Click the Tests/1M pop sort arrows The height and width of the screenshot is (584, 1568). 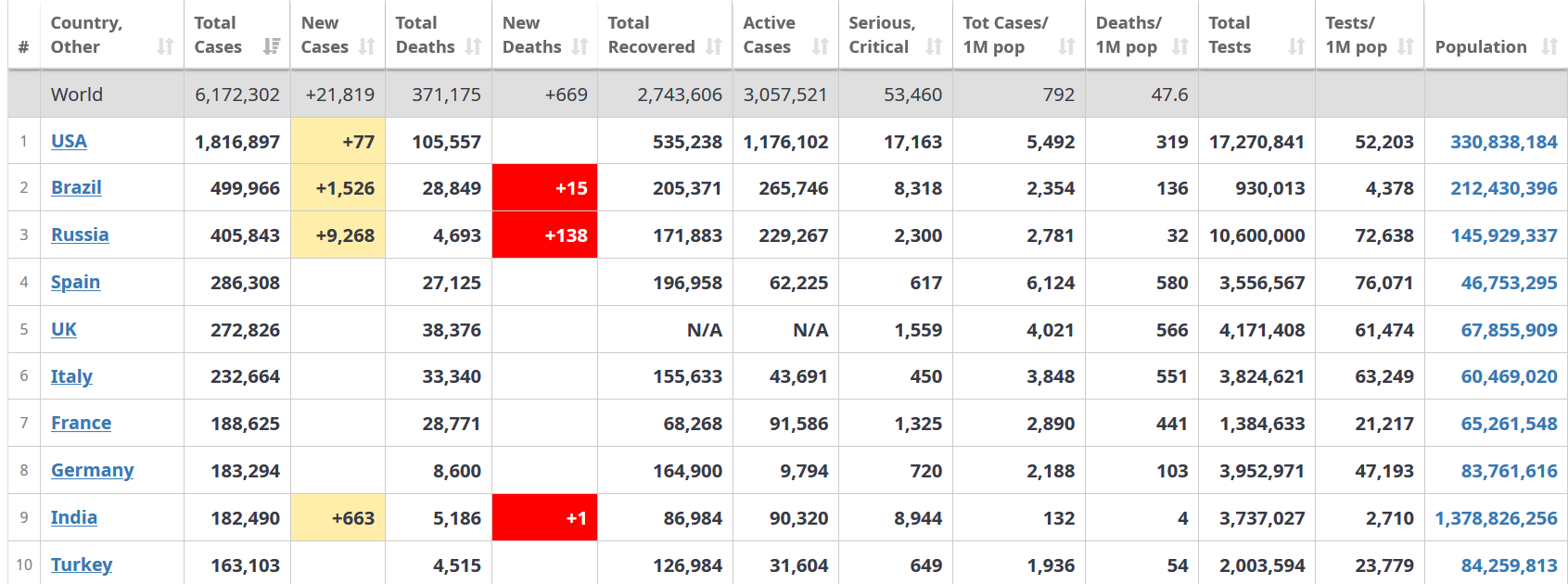pyautogui.click(x=1406, y=46)
